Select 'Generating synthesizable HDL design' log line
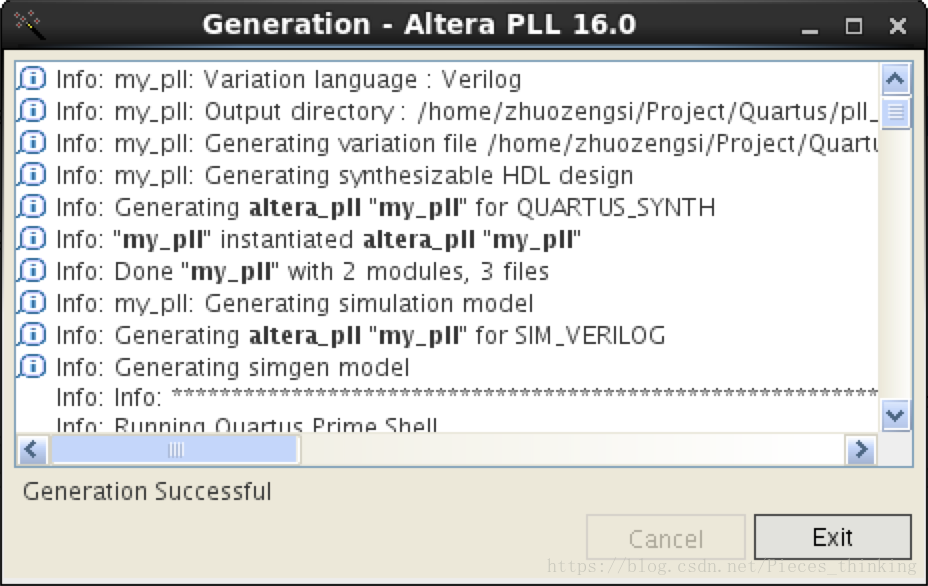The width and height of the screenshot is (928, 586). [344, 175]
